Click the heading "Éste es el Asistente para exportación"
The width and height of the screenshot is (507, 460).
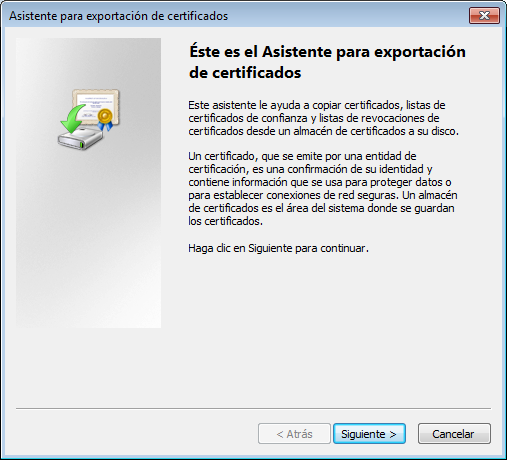coord(327,52)
